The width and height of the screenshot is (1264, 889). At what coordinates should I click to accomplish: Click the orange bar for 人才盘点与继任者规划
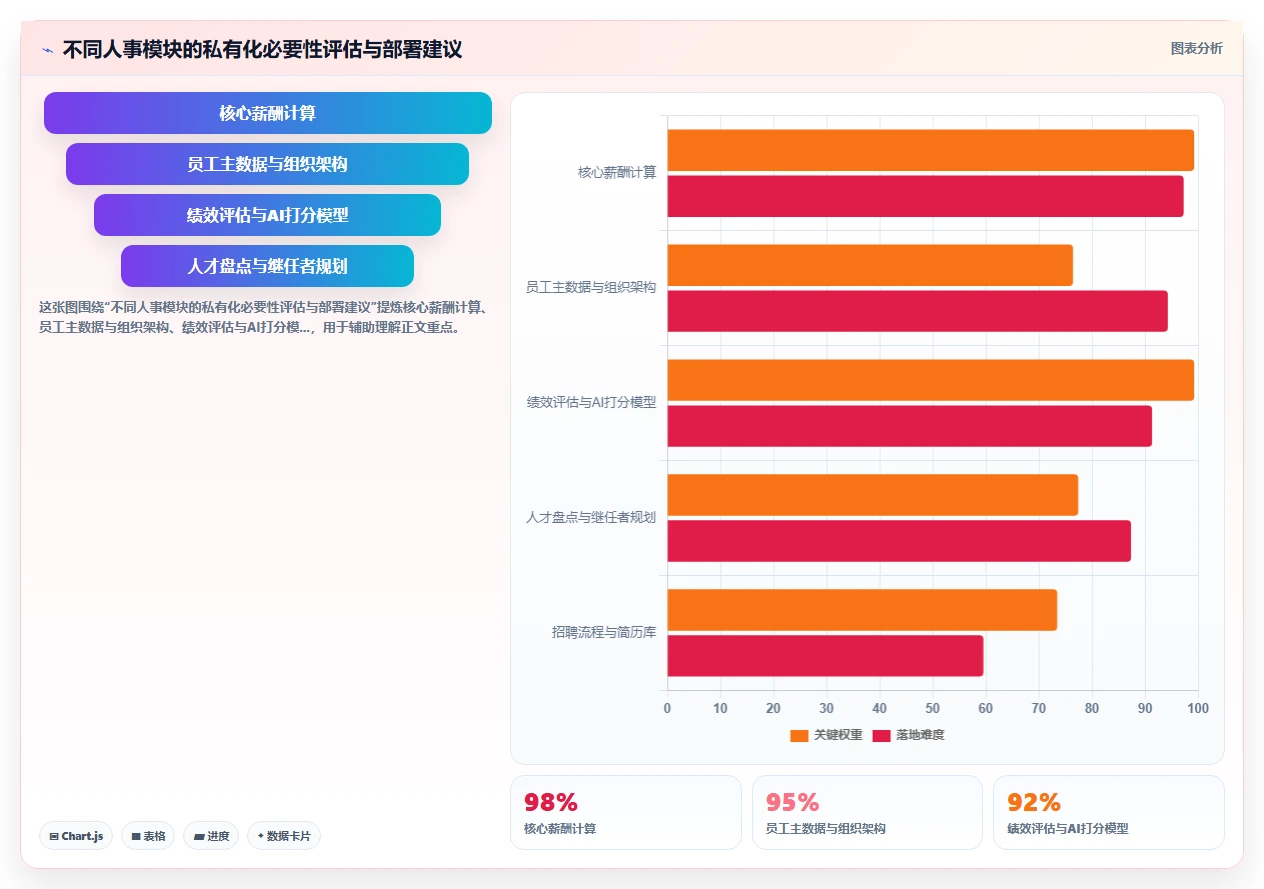873,495
